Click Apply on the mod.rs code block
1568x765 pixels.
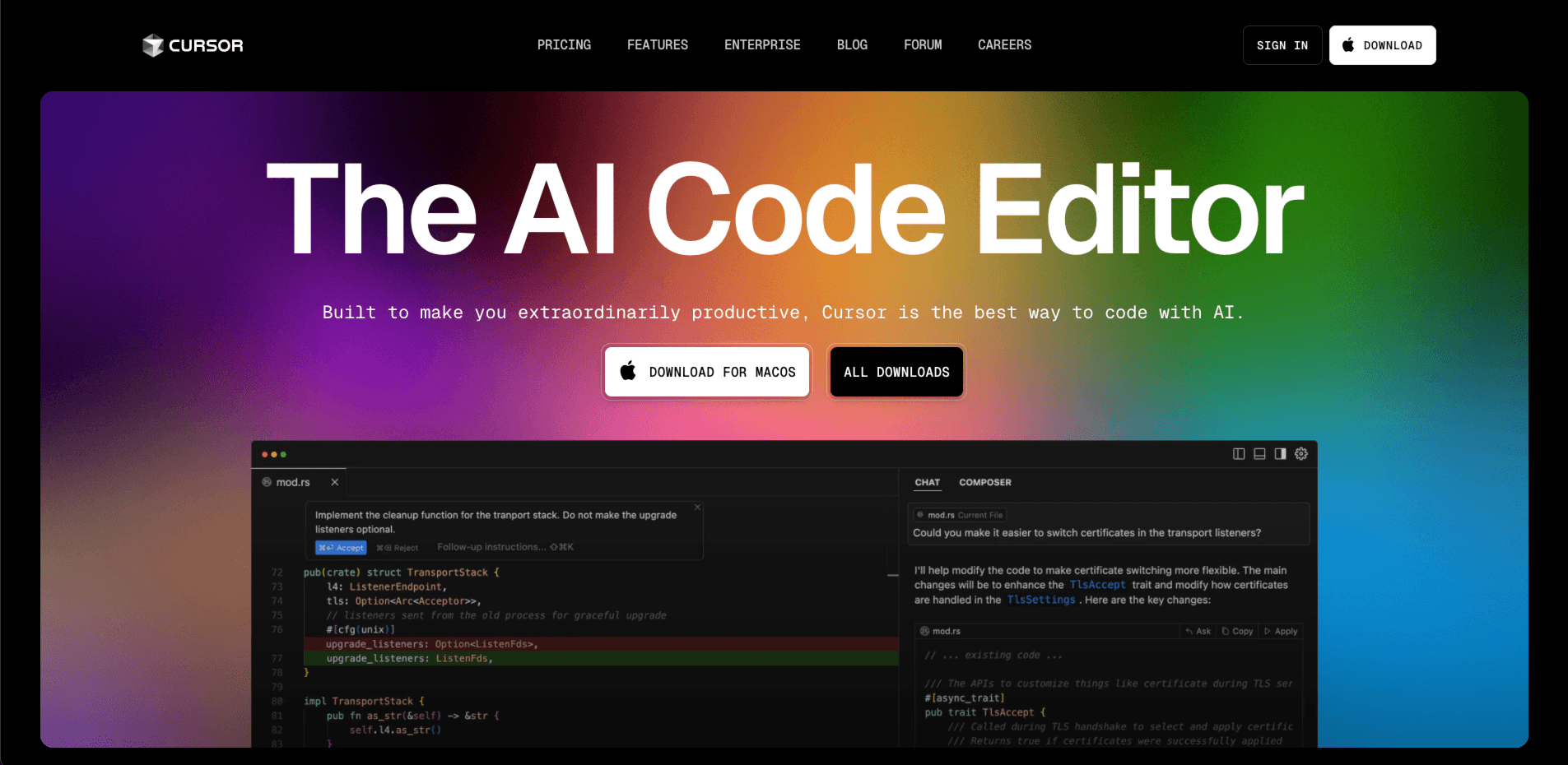pyautogui.click(x=1281, y=632)
